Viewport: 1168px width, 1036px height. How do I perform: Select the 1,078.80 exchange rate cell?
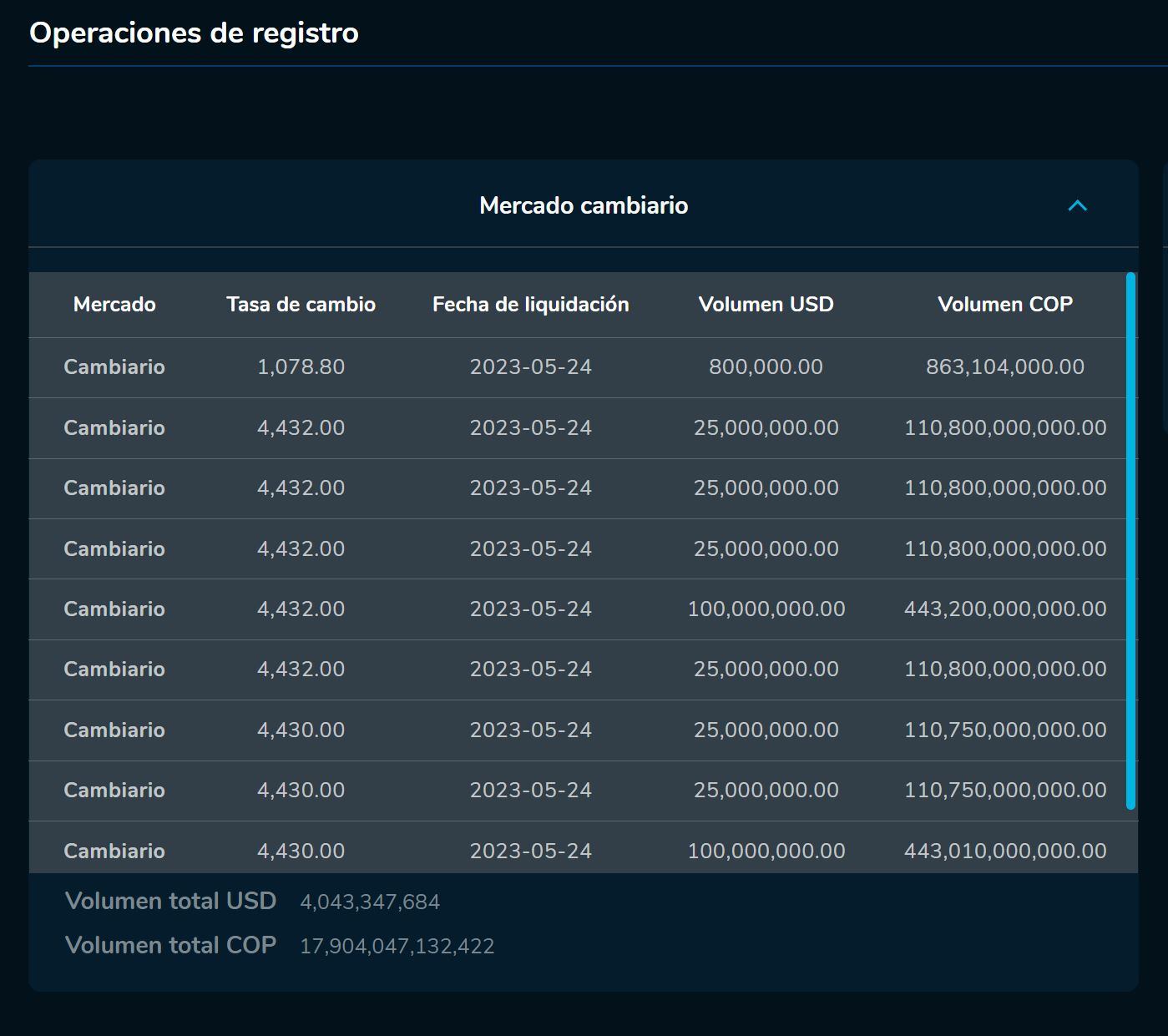pos(301,367)
